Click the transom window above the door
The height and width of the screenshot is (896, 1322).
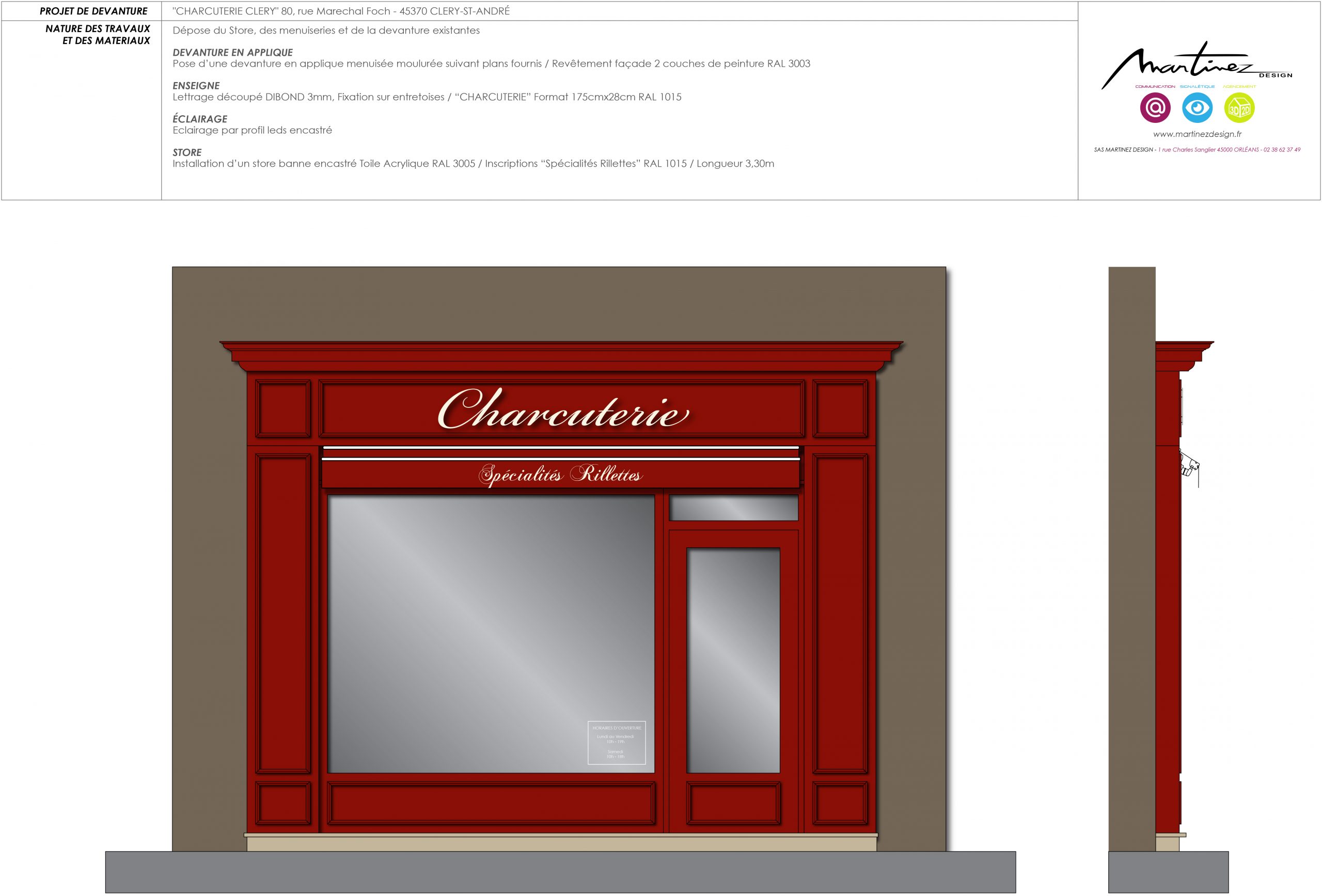coord(733,508)
